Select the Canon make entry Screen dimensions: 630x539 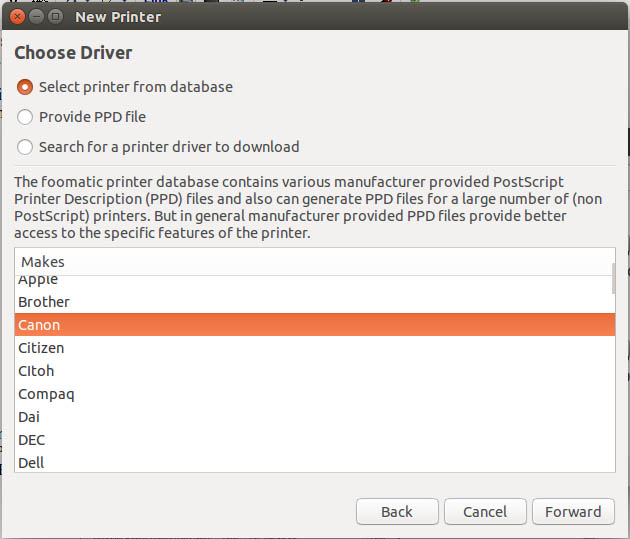pyautogui.click(x=40, y=325)
